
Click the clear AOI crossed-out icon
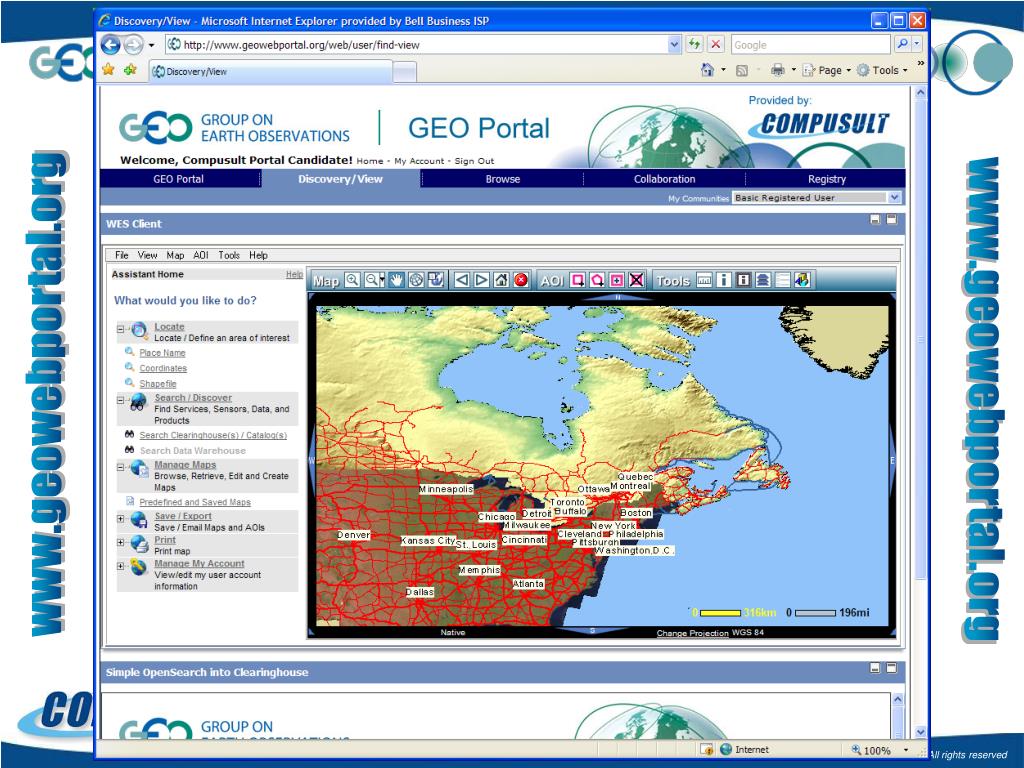point(636,280)
